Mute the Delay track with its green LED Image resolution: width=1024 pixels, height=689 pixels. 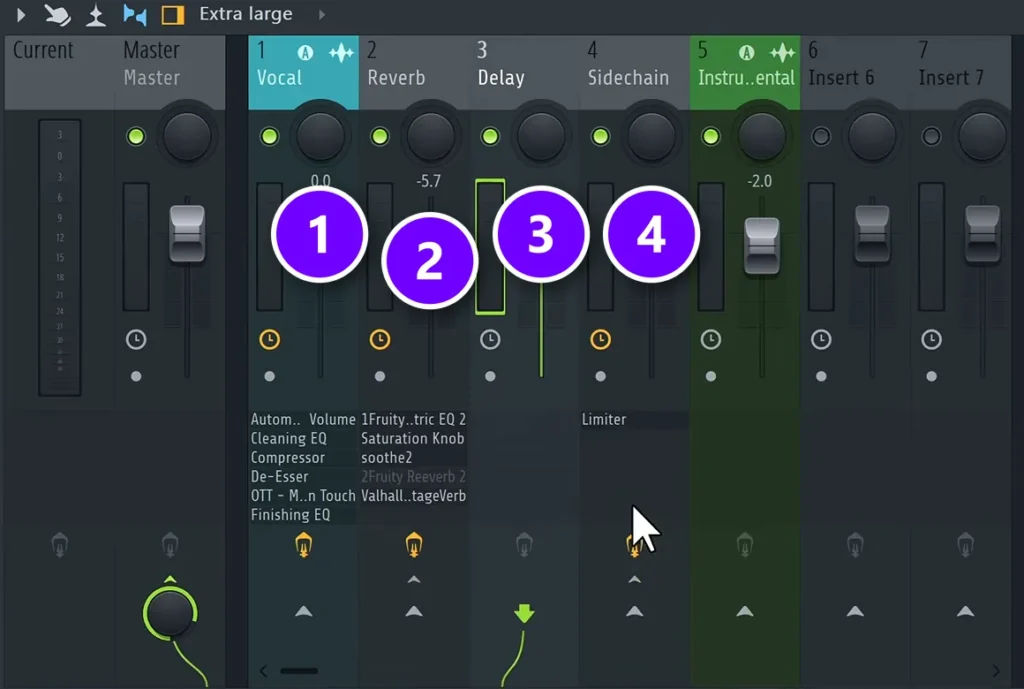[x=490, y=136]
